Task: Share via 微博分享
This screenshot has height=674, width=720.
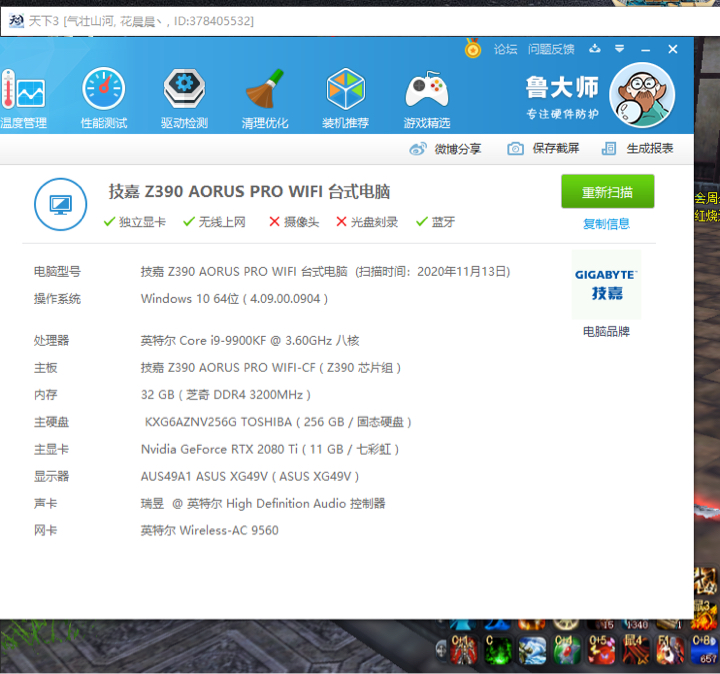Action: (445, 149)
